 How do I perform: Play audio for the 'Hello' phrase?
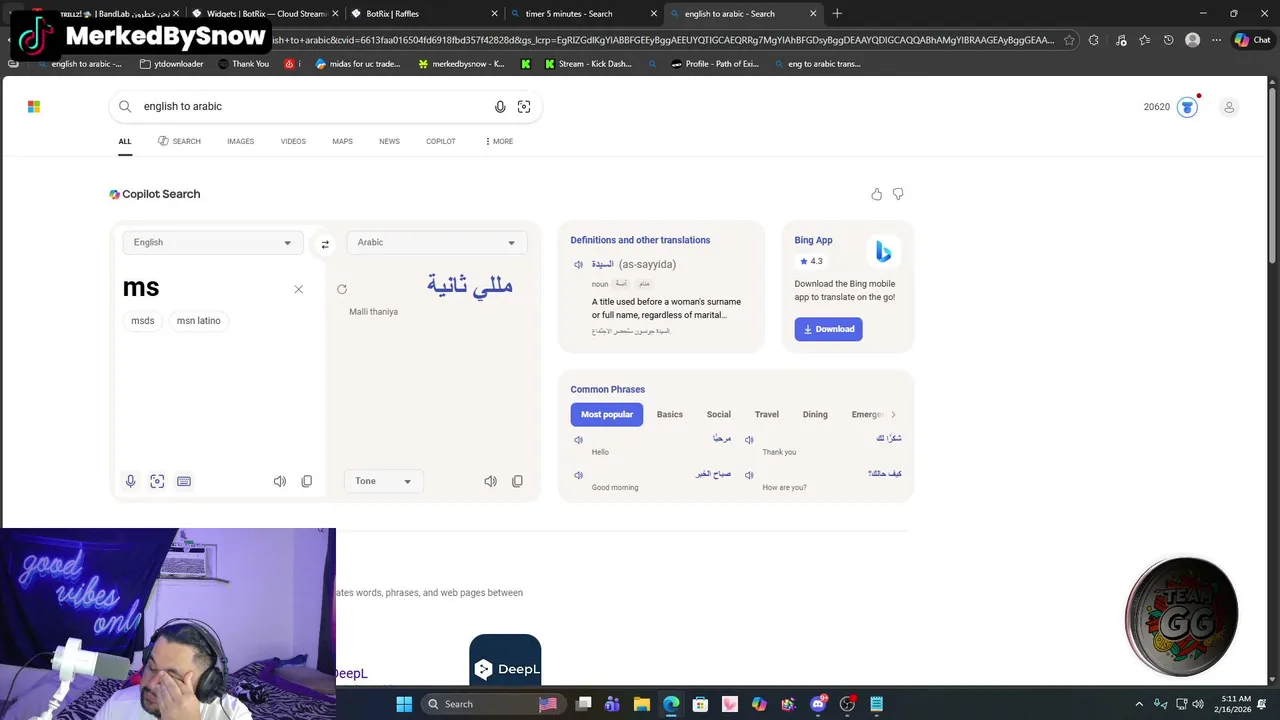578,440
